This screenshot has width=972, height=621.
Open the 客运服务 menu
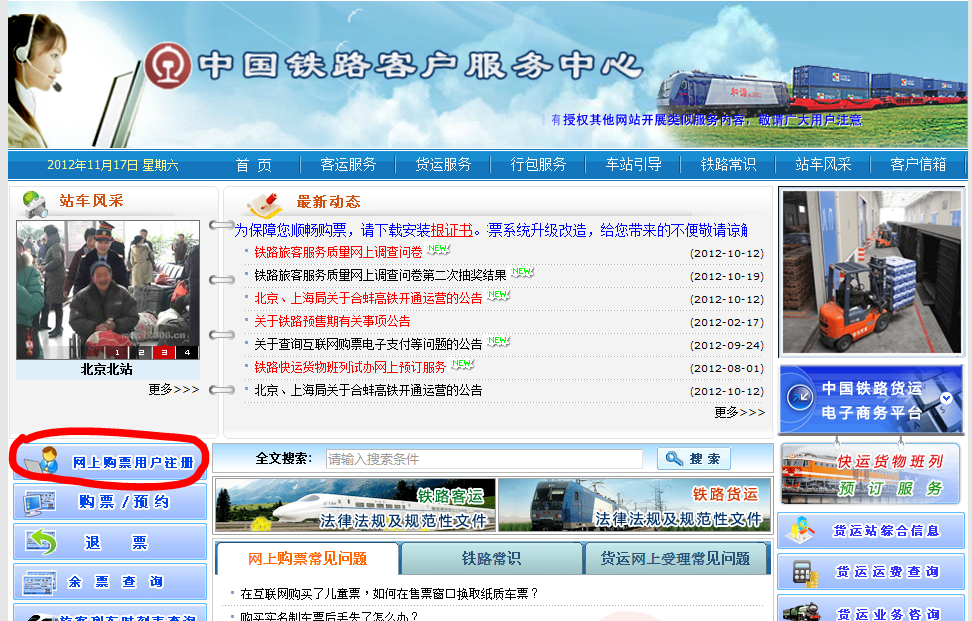tap(348, 164)
